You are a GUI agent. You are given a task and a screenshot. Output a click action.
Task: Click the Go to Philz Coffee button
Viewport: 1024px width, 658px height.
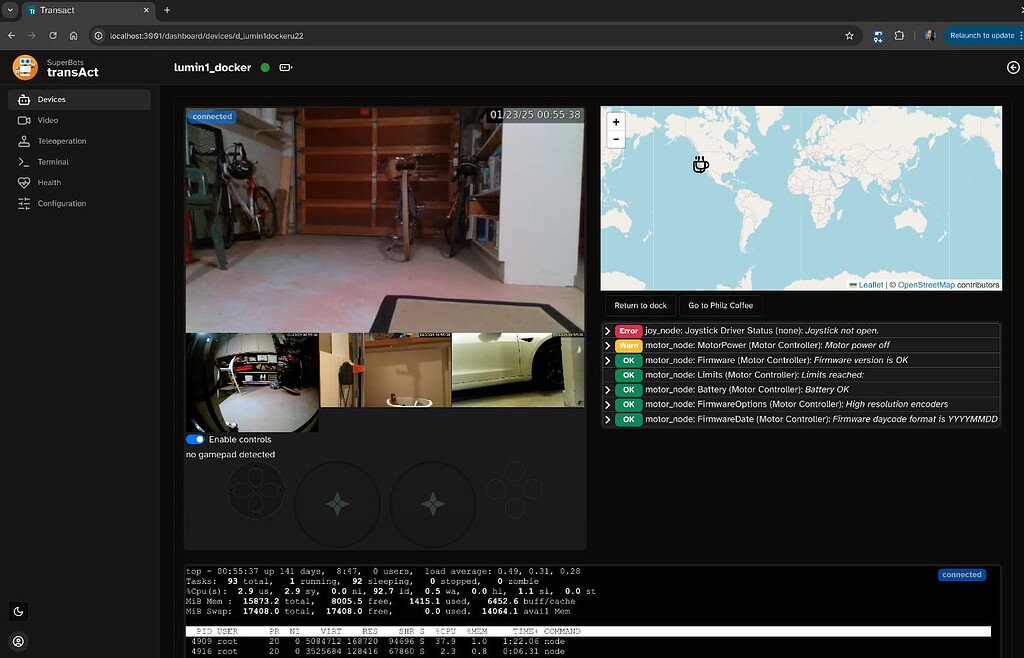pyautogui.click(x=720, y=305)
